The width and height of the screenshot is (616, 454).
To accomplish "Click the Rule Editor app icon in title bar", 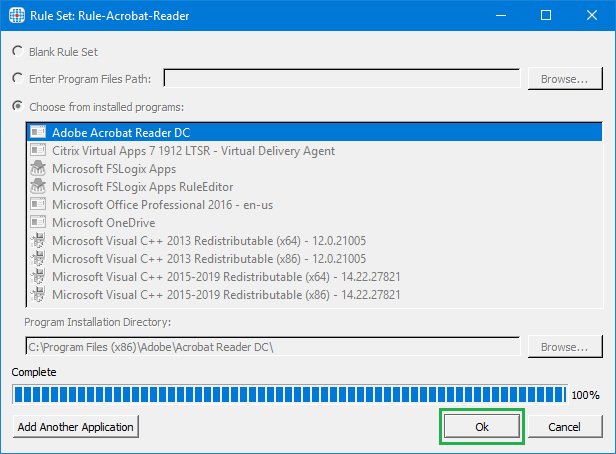I will coord(17,15).
